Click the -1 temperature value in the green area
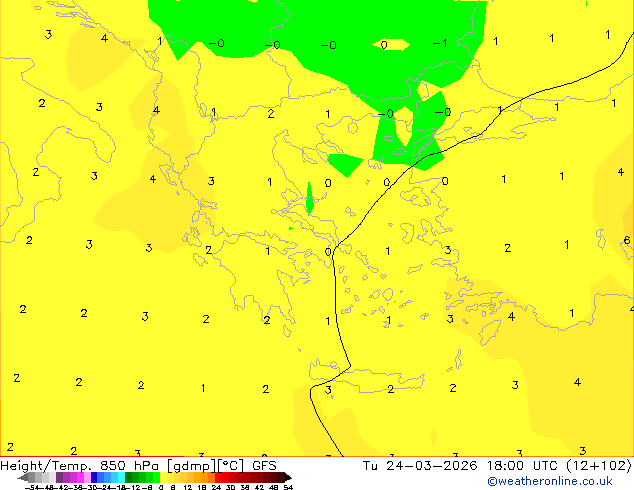This screenshot has width=634, height=490. tap(440, 43)
